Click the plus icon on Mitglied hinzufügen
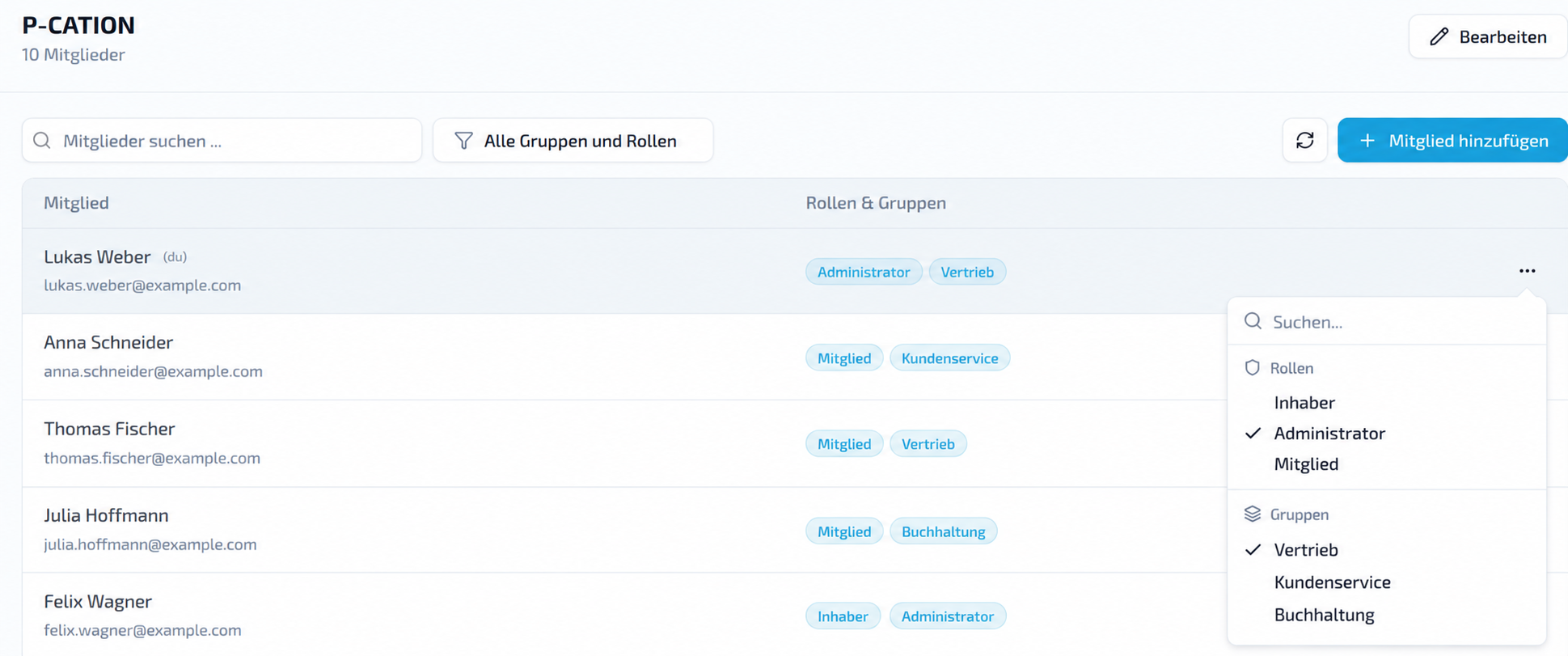Image resolution: width=1568 pixels, height=656 pixels. [1367, 141]
